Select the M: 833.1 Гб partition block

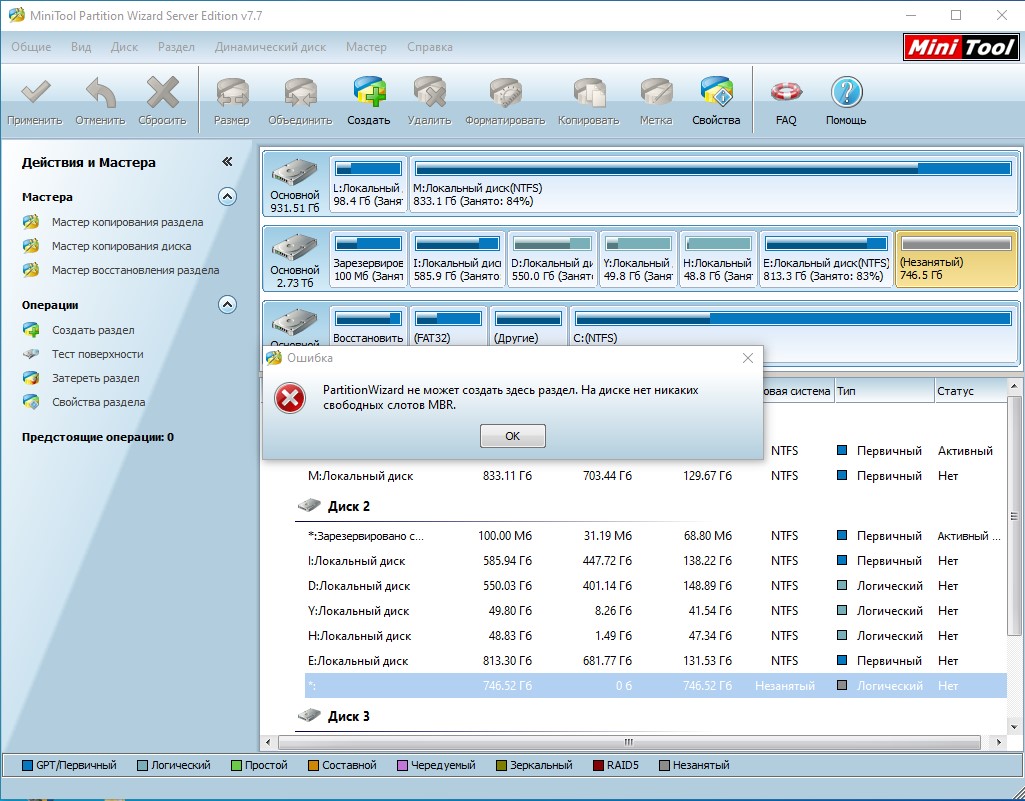click(x=713, y=184)
